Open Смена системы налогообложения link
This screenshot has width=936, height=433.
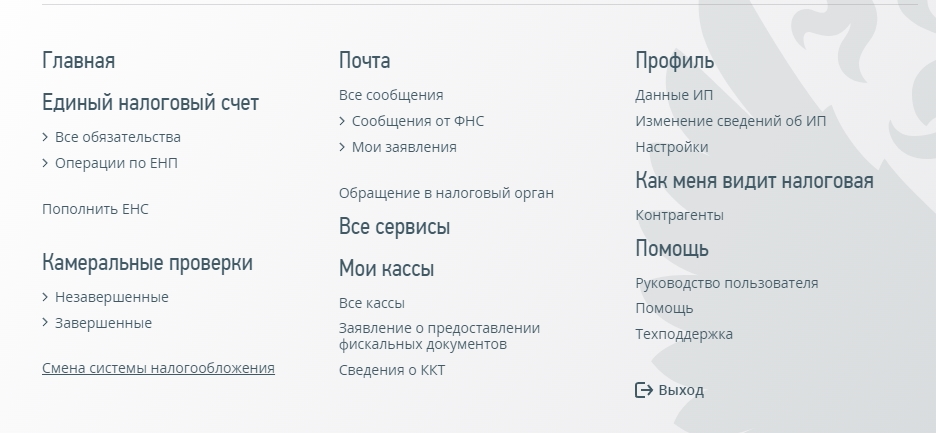158,368
